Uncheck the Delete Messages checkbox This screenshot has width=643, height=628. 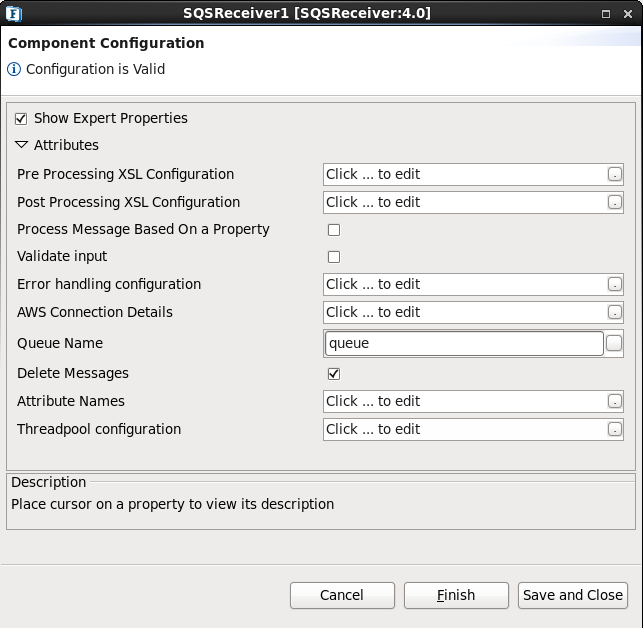point(334,374)
